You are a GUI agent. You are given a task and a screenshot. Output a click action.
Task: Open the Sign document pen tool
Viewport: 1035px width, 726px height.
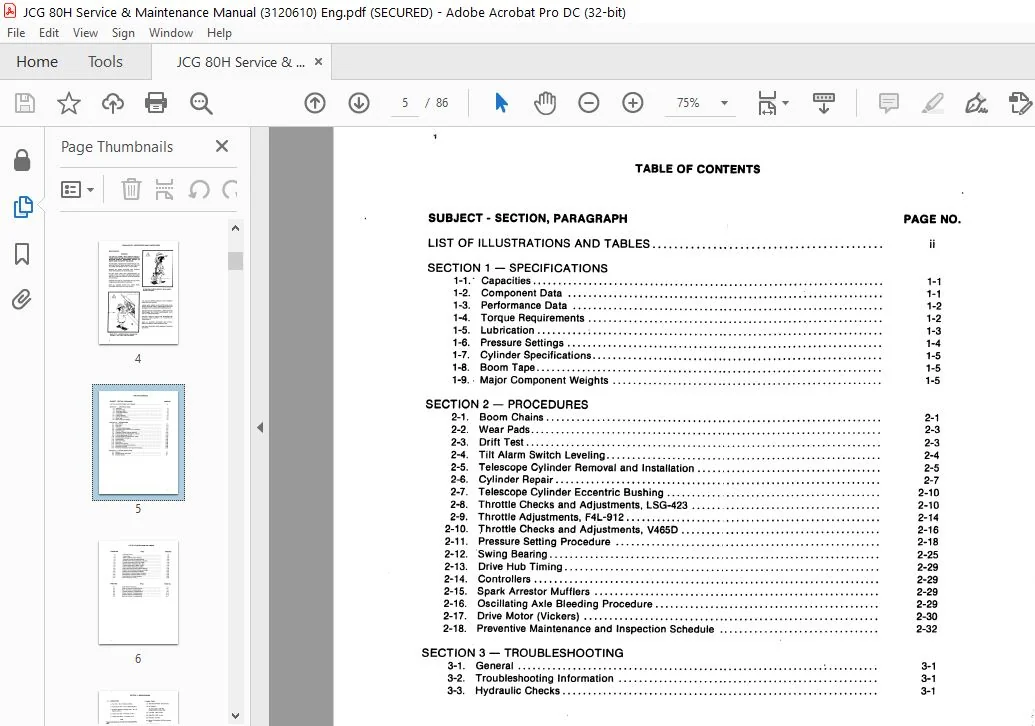click(x=976, y=103)
